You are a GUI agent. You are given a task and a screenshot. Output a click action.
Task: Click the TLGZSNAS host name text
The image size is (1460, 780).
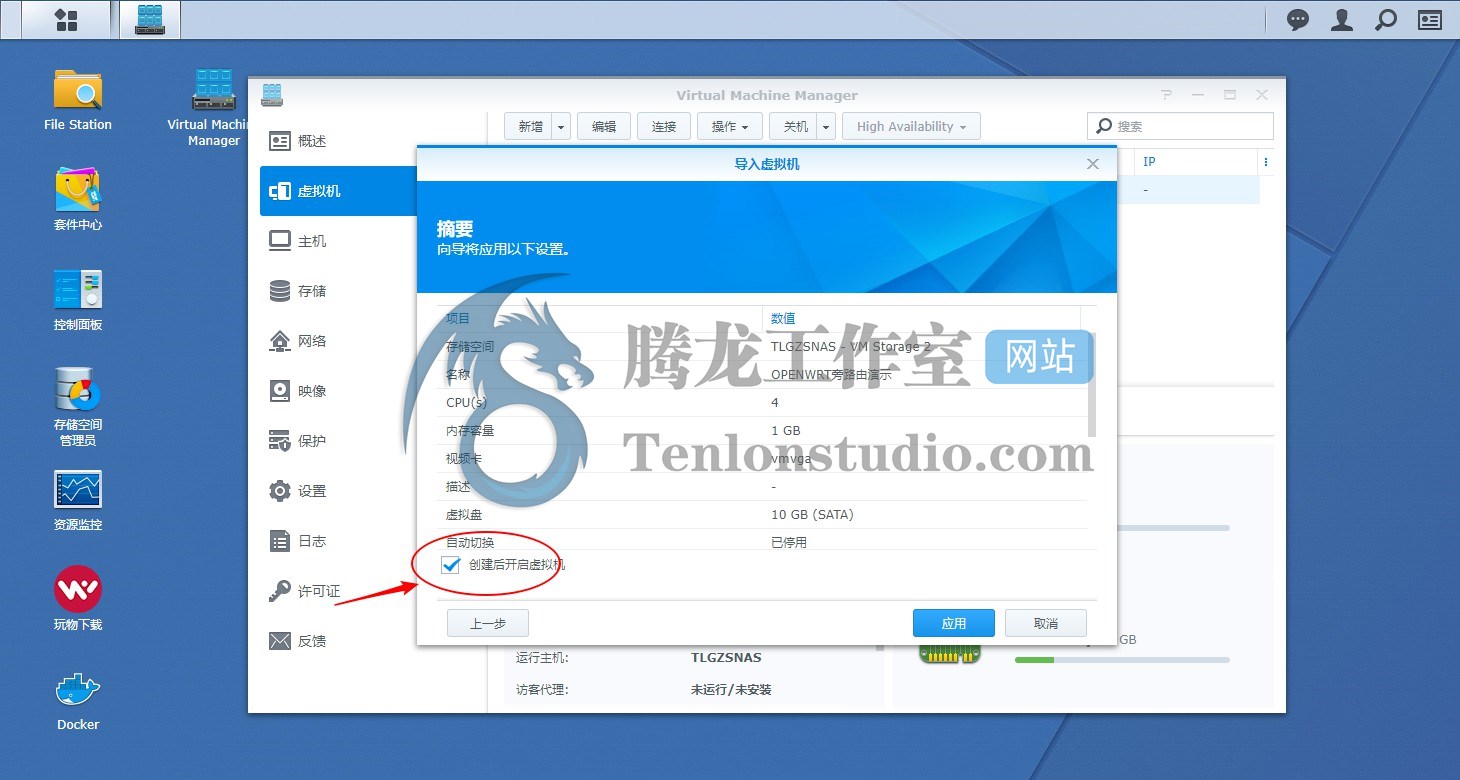(x=726, y=658)
